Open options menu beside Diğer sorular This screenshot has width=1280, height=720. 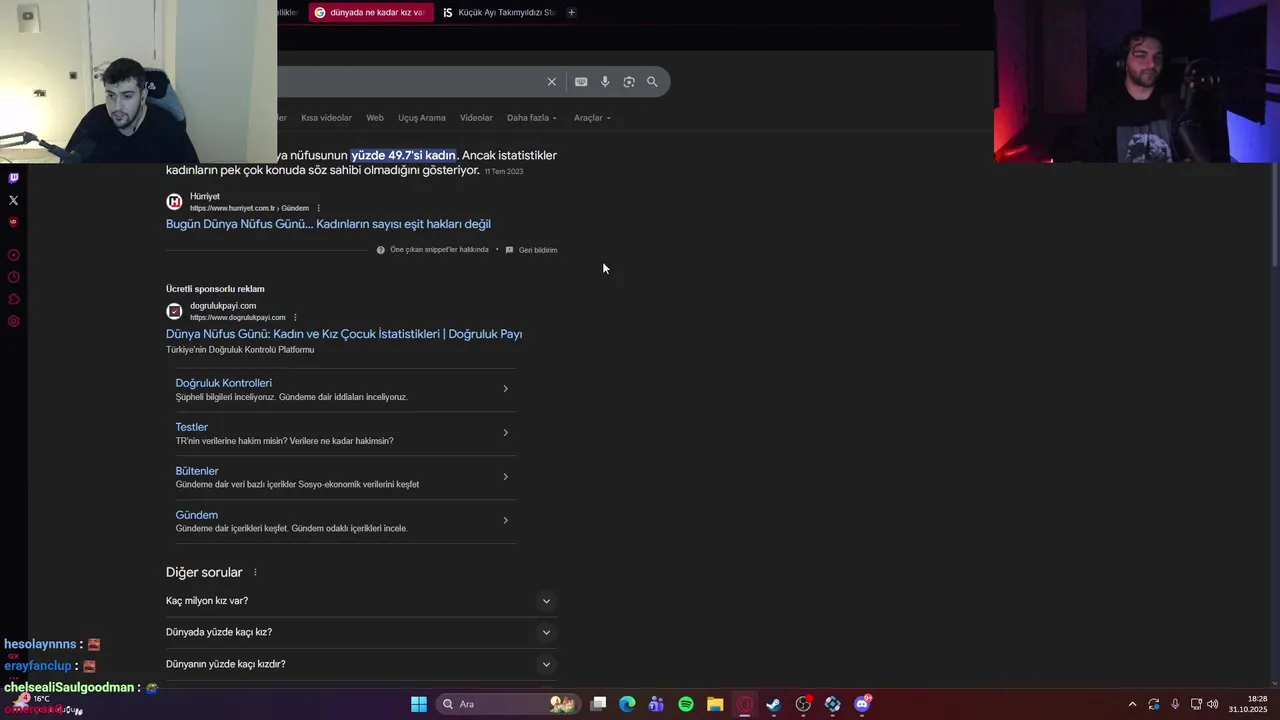[255, 573]
